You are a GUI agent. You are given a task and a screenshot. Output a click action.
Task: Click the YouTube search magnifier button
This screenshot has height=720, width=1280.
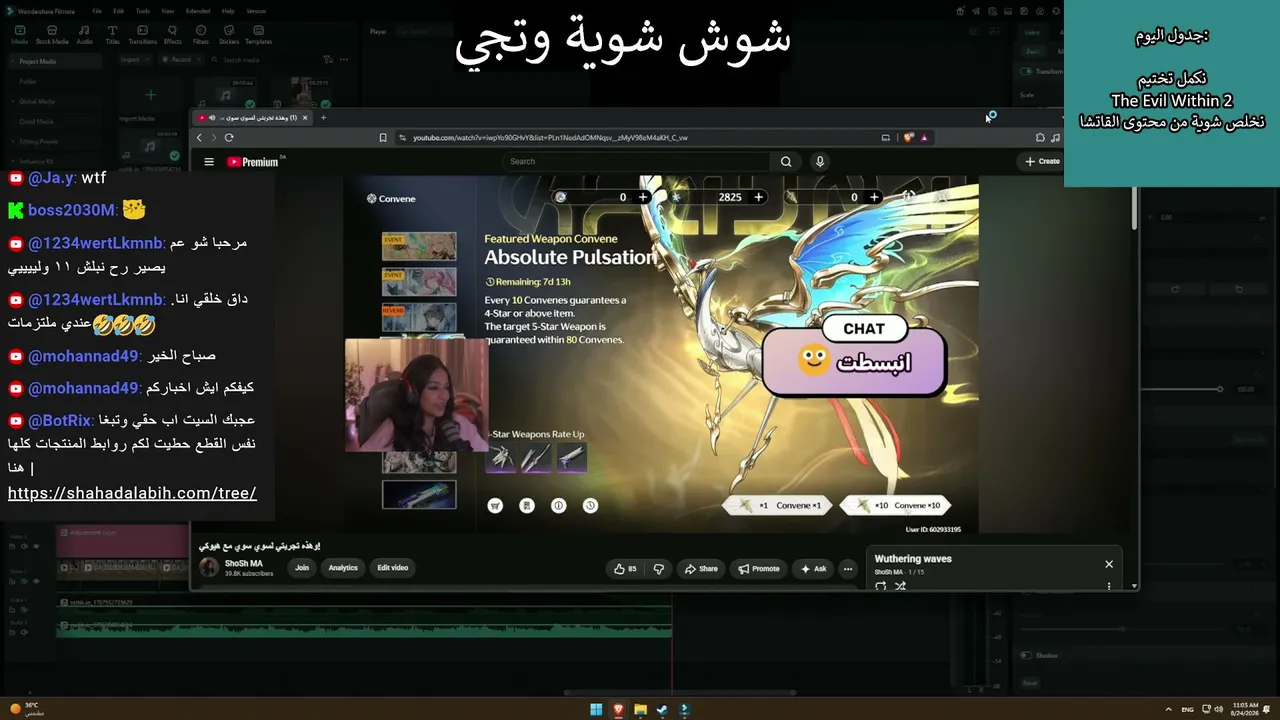786,161
